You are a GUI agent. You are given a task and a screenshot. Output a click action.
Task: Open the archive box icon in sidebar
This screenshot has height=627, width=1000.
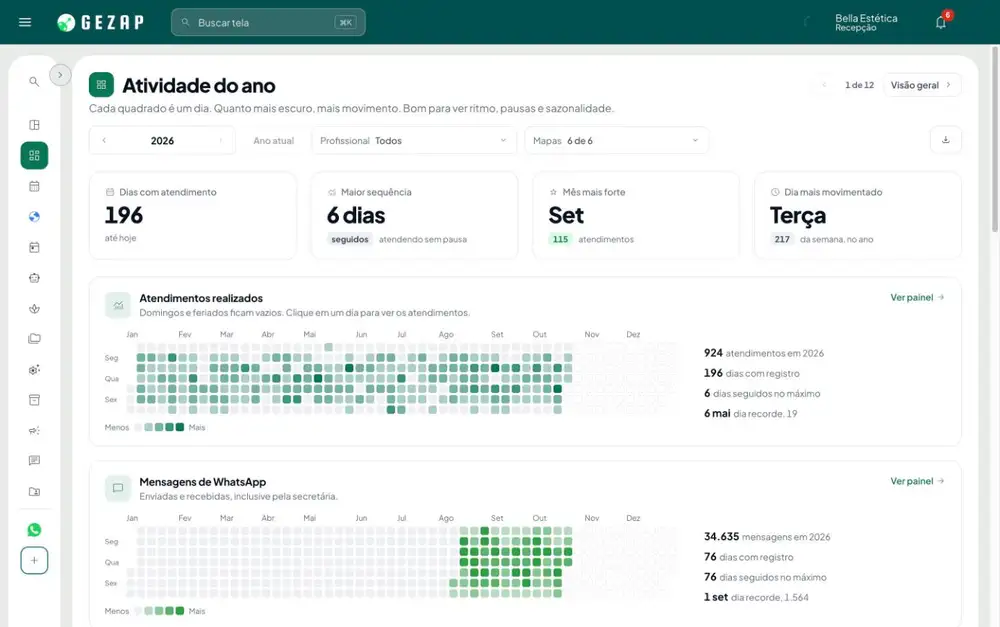pos(34,400)
